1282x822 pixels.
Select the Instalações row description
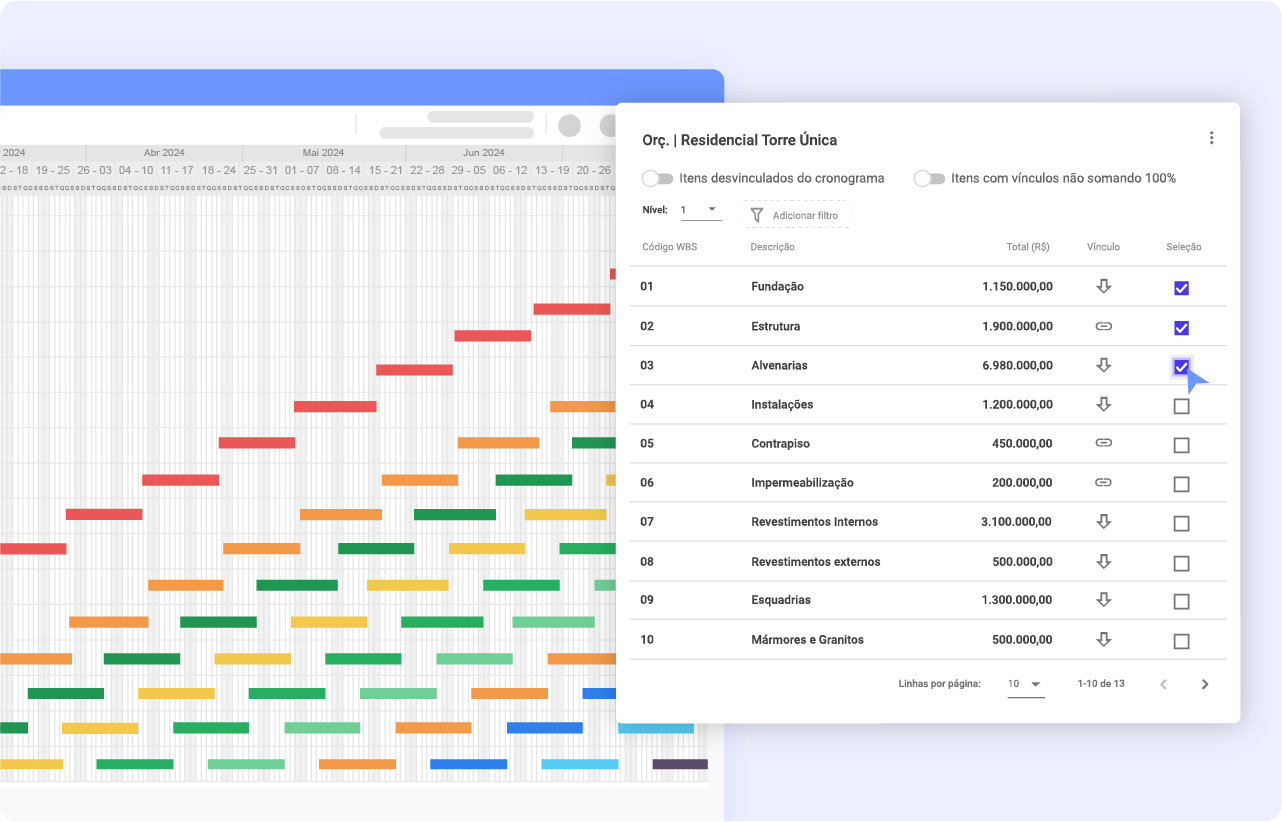point(782,404)
